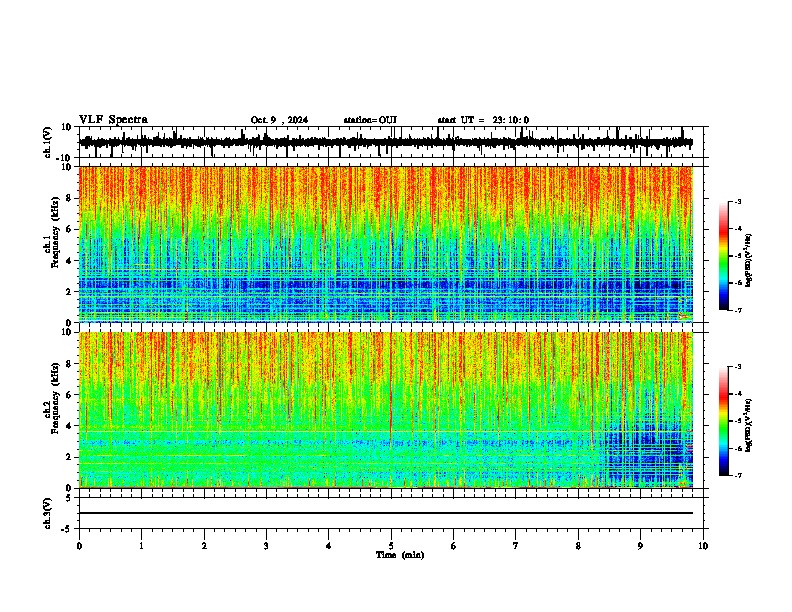Click the '5' tick on ch.3(V) axis
The height and width of the screenshot is (612, 792).
(70, 498)
